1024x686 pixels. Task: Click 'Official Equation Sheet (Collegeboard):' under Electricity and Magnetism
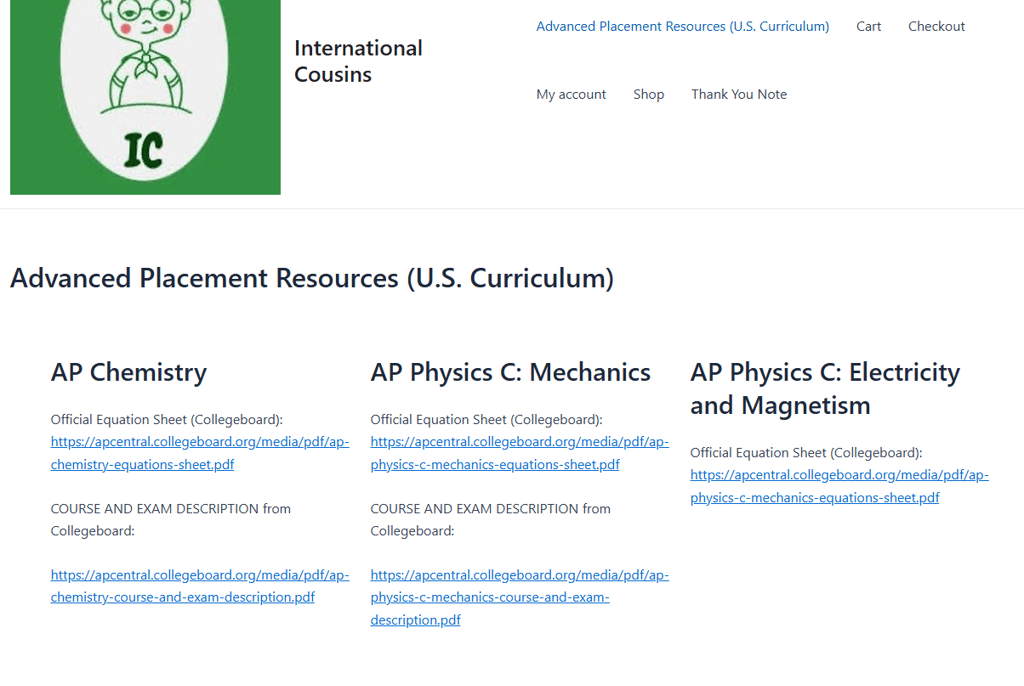click(806, 453)
